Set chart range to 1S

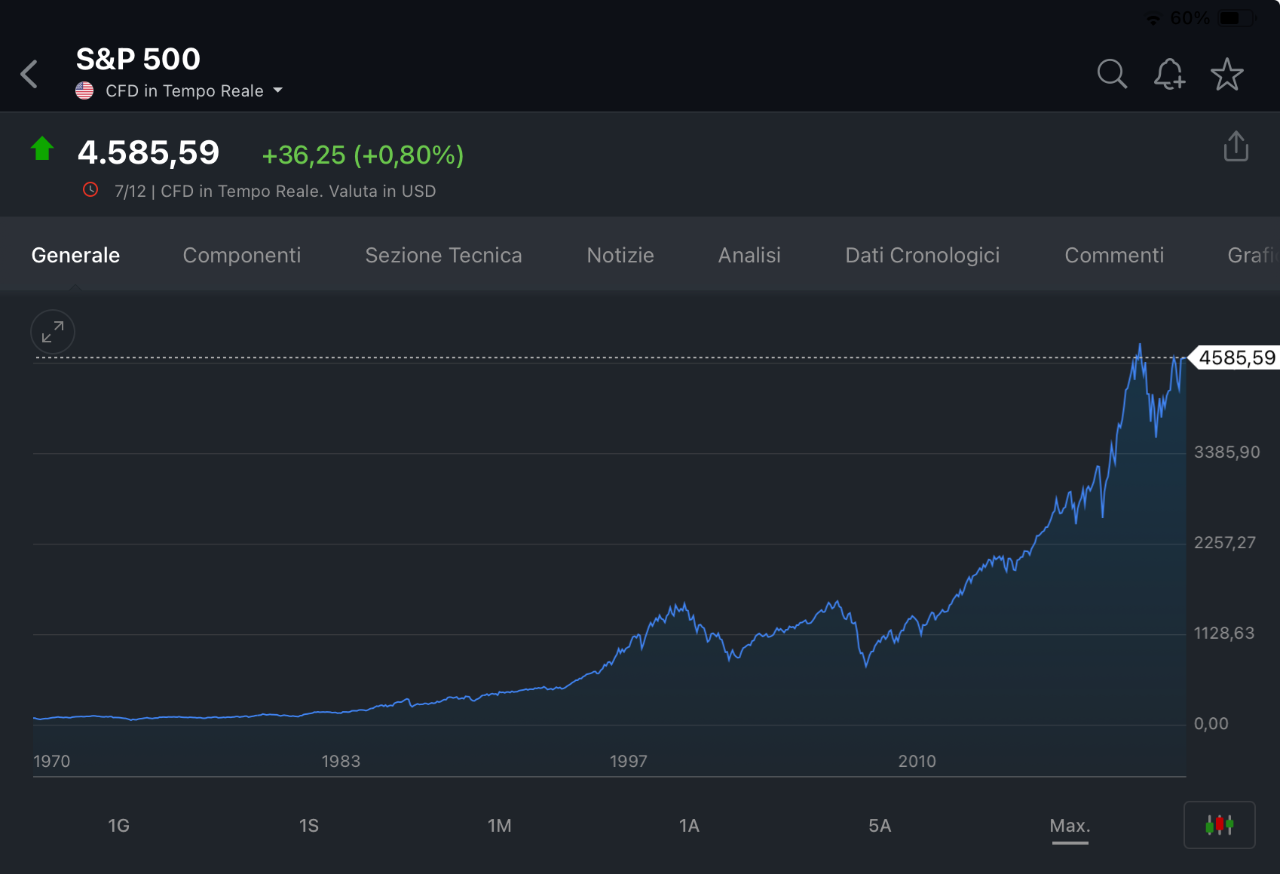pos(309,826)
